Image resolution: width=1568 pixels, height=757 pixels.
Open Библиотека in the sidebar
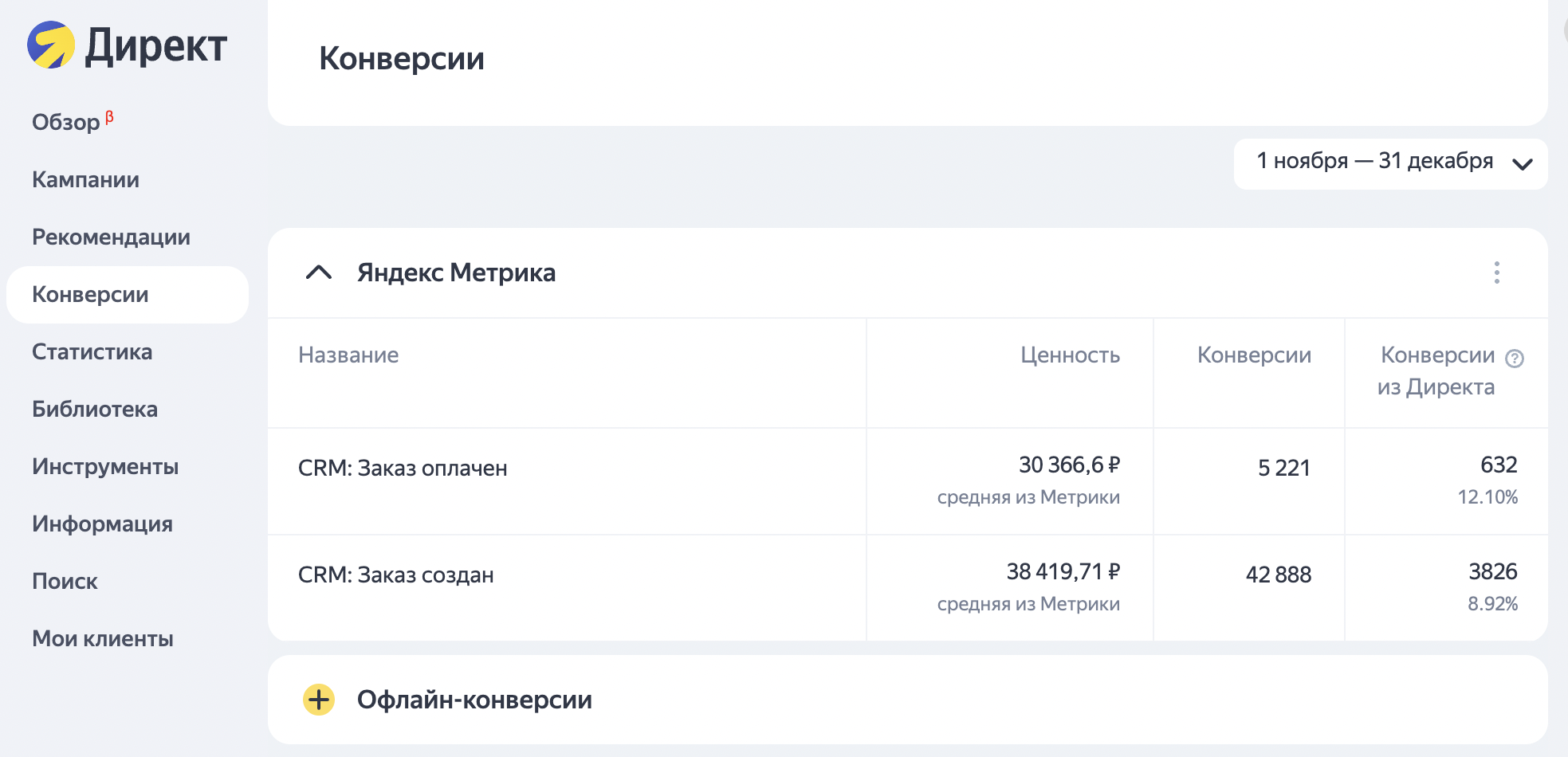pyautogui.click(x=95, y=409)
